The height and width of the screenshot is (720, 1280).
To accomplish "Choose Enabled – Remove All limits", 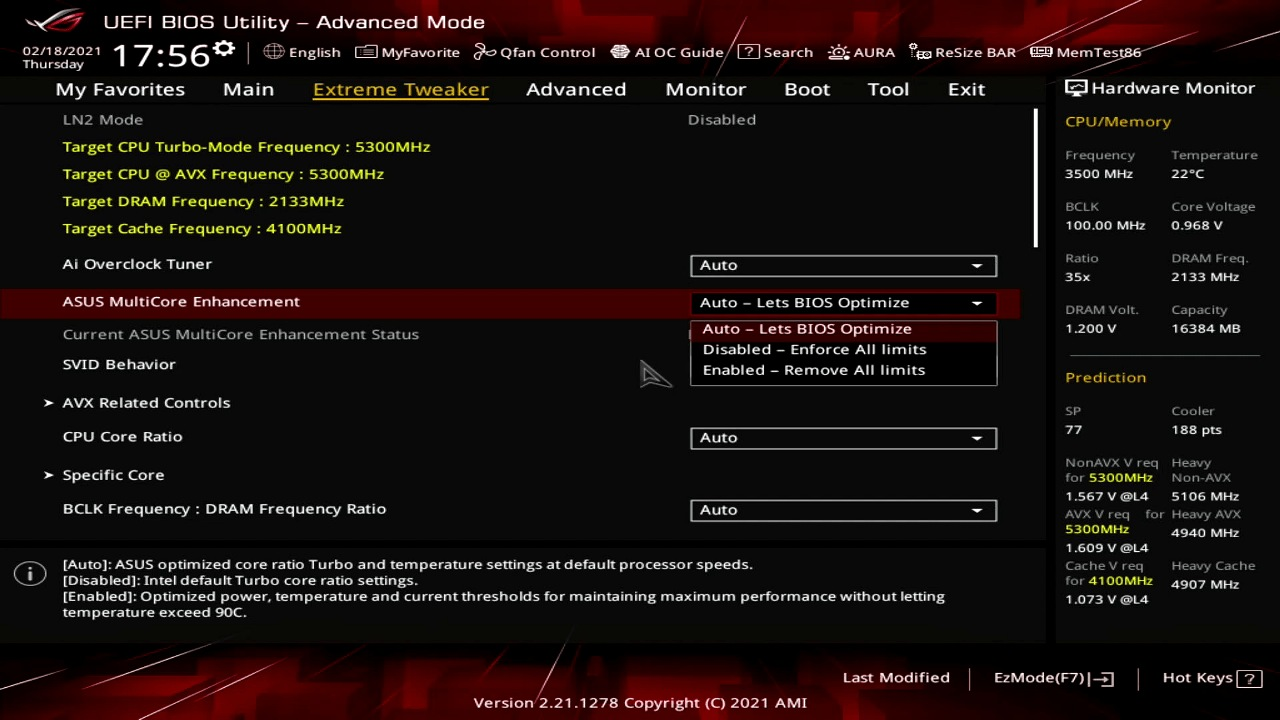I will point(843,370).
